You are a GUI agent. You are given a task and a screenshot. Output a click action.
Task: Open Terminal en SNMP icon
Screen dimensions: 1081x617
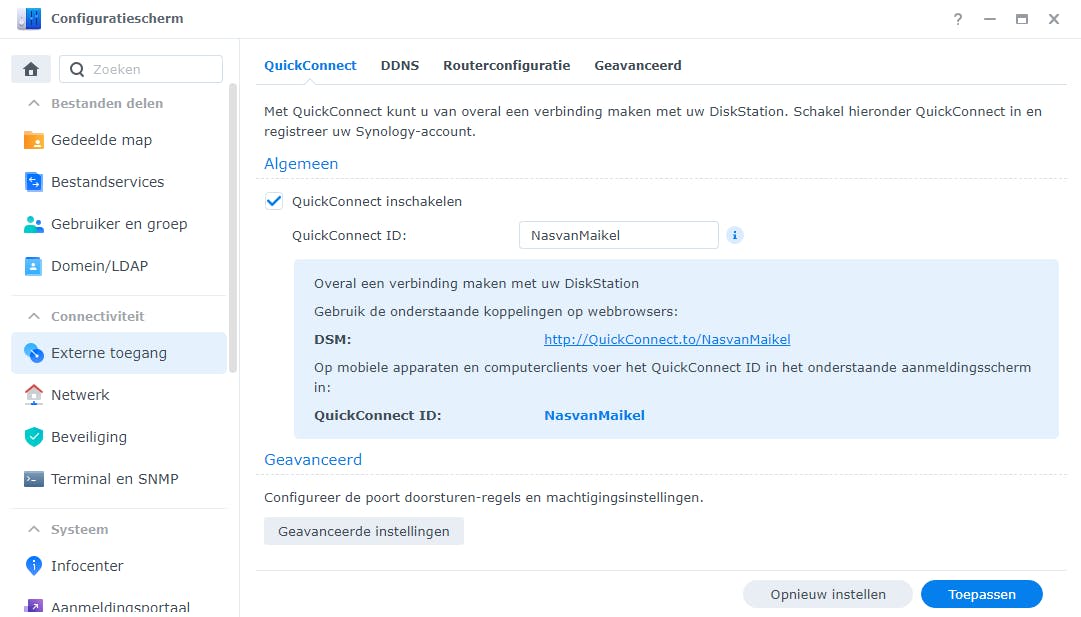tap(34, 479)
